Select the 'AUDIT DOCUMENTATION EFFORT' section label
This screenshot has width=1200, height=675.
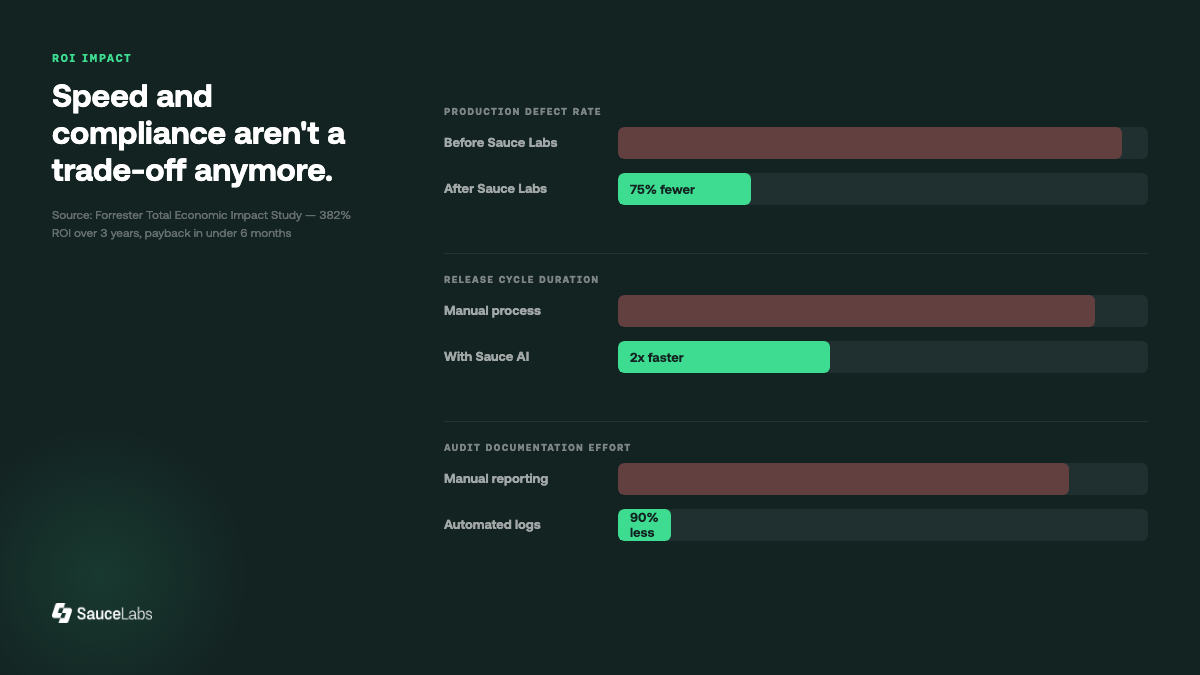pos(537,448)
